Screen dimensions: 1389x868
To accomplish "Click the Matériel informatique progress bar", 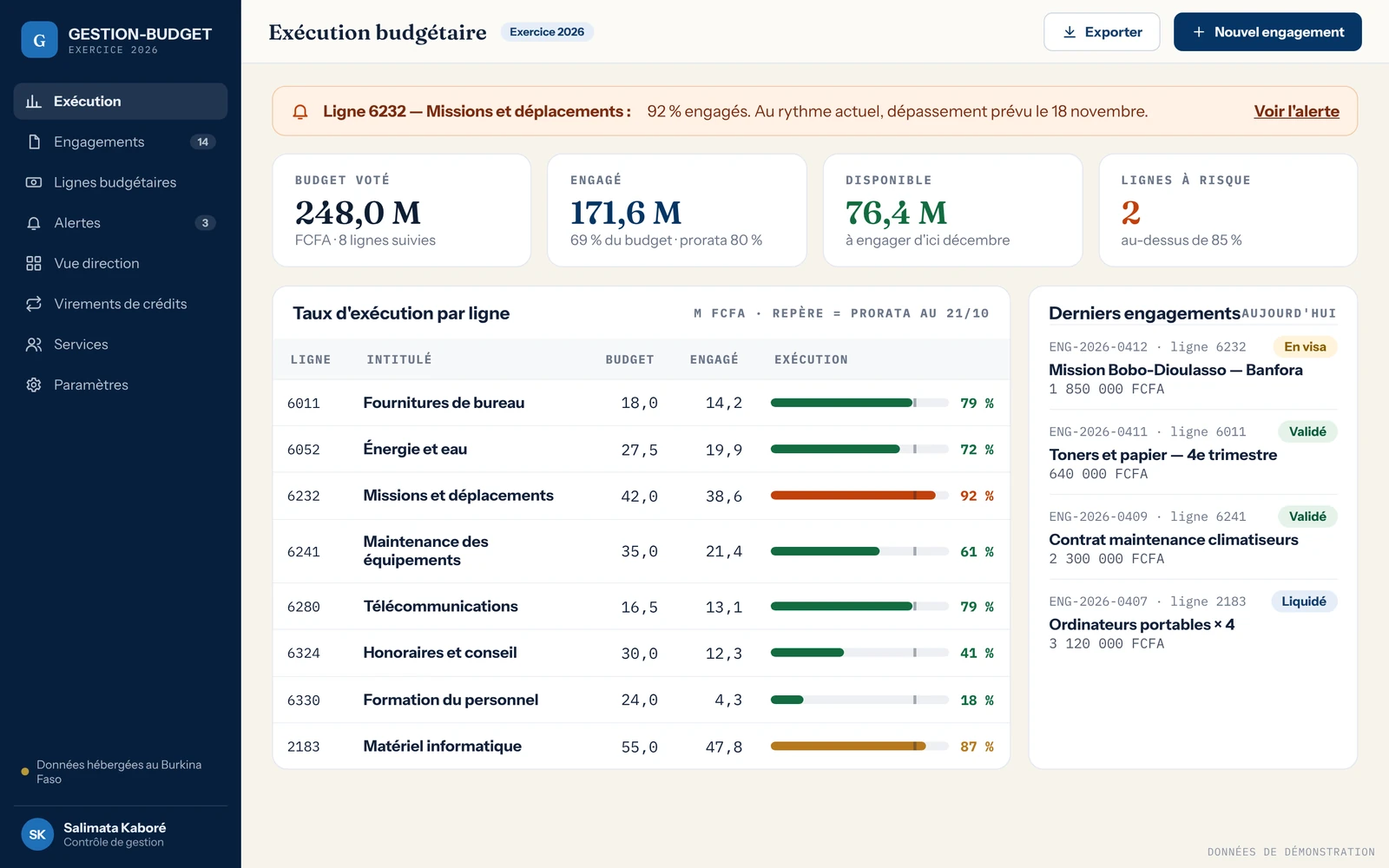I will pyautogui.click(x=859, y=746).
